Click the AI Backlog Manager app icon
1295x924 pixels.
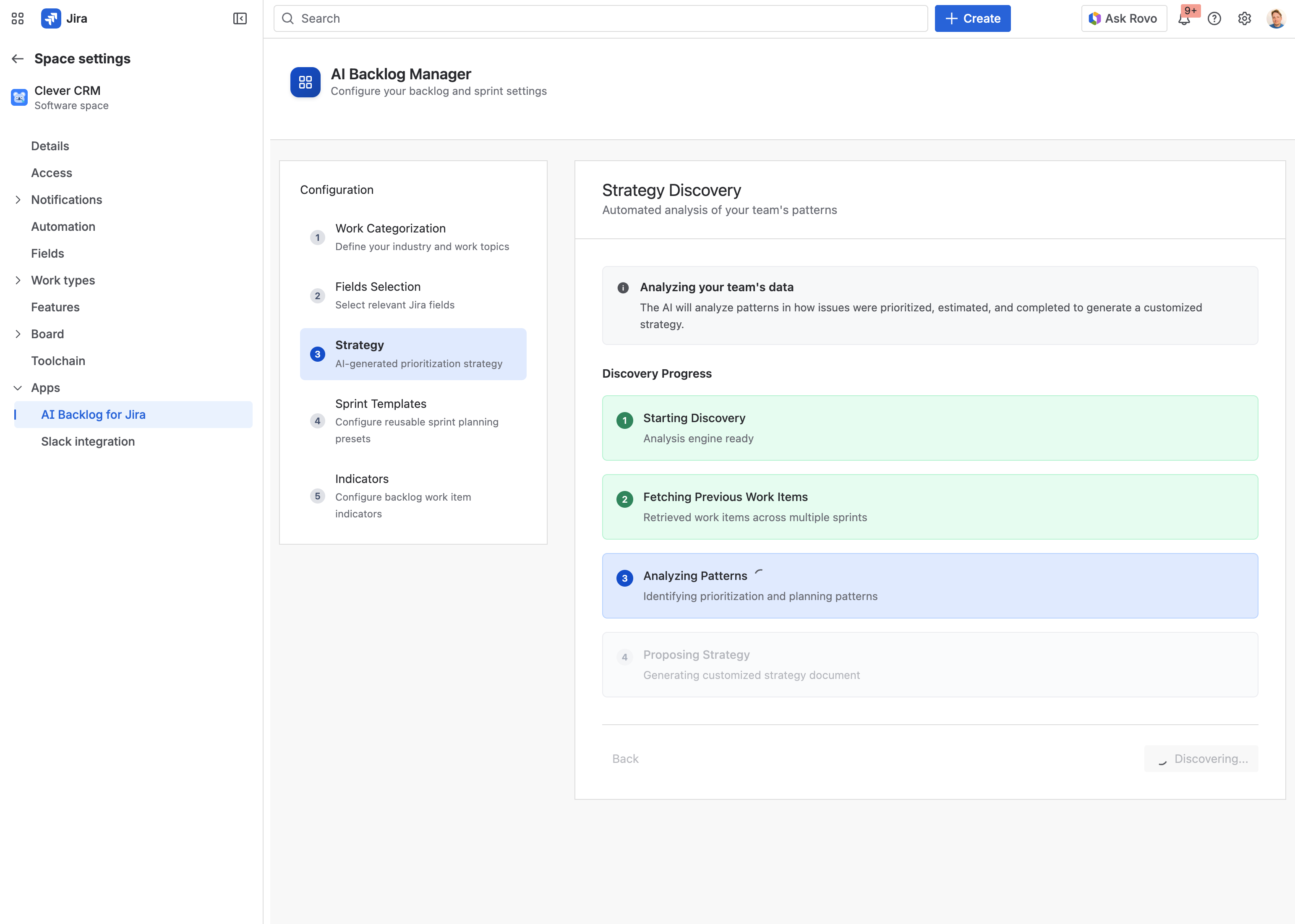coord(305,82)
